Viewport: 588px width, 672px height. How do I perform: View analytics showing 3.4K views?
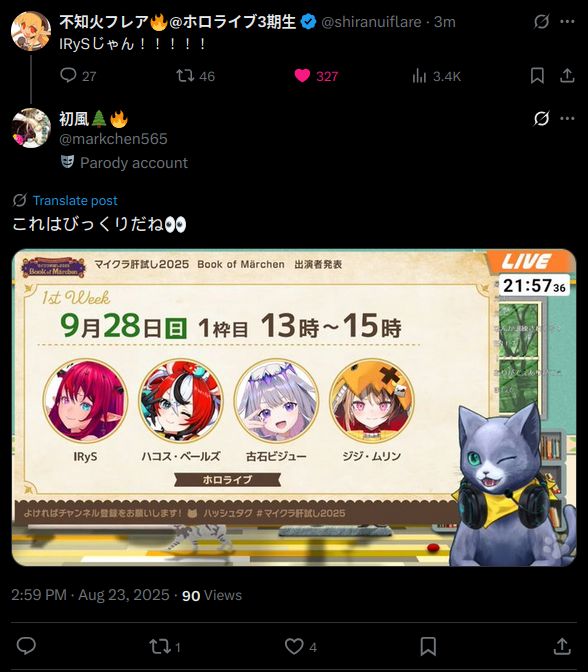point(419,76)
